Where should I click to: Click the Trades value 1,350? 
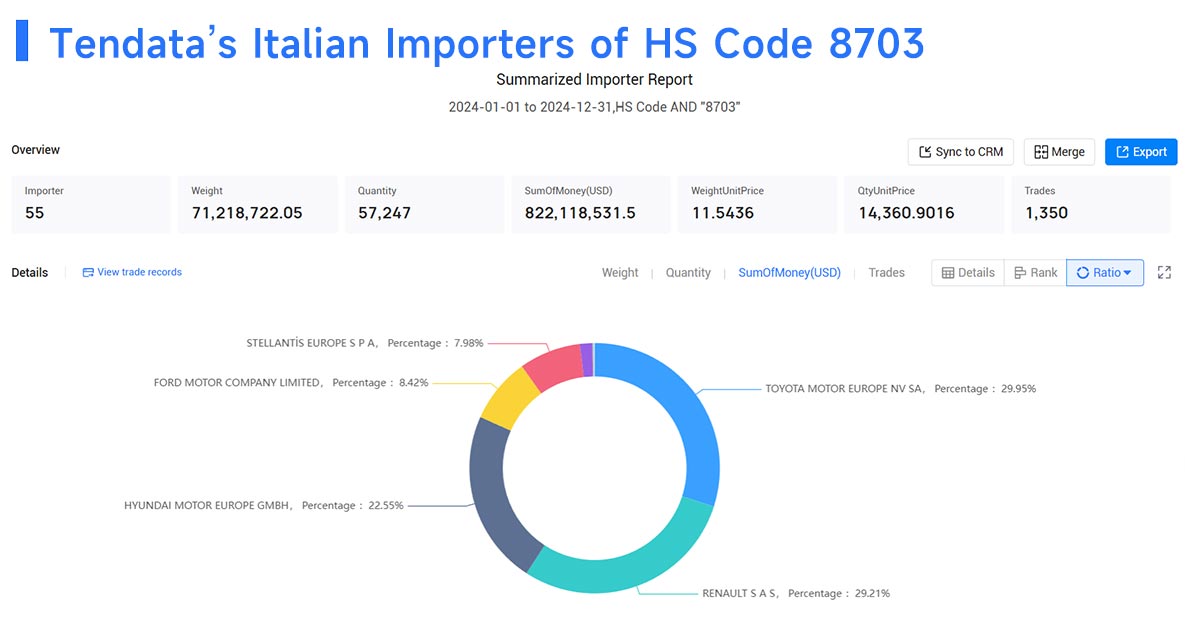click(x=1047, y=213)
